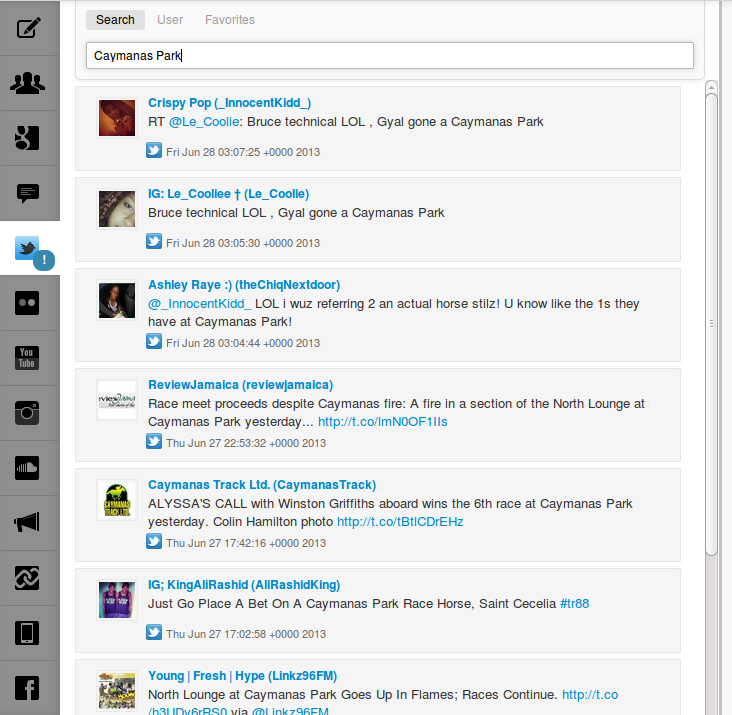Click Twitter bird icon on Ashley Raye tweet
The width and height of the screenshot is (732, 715).
(x=154, y=342)
